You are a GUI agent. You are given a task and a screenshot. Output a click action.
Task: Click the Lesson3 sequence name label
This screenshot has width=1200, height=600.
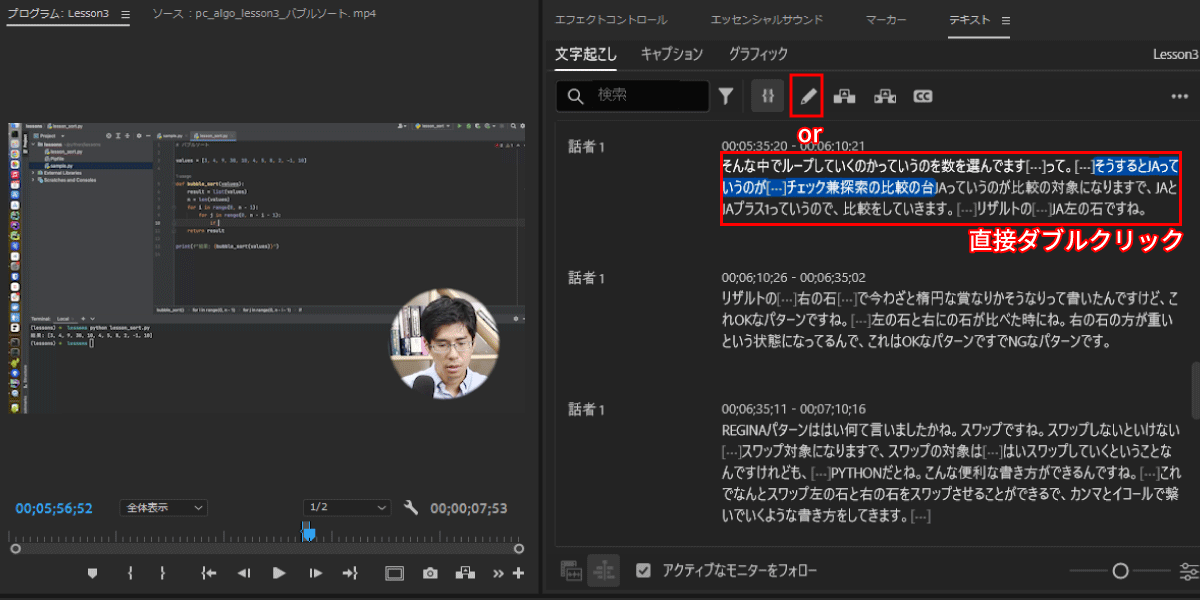click(x=1175, y=54)
